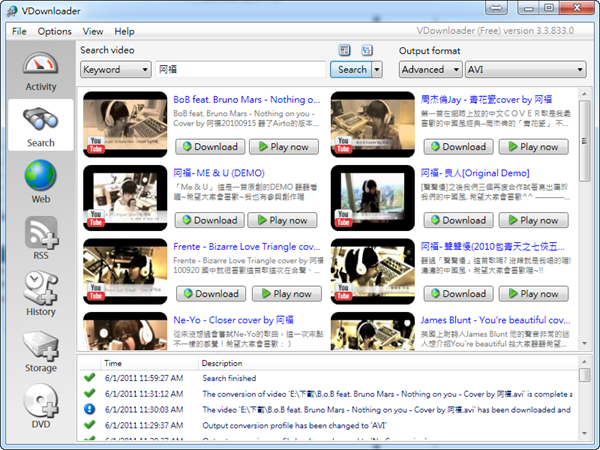Viewport: 600px width, 450px height.
Task: Click the Time column header
Action: pyautogui.click(x=149, y=363)
